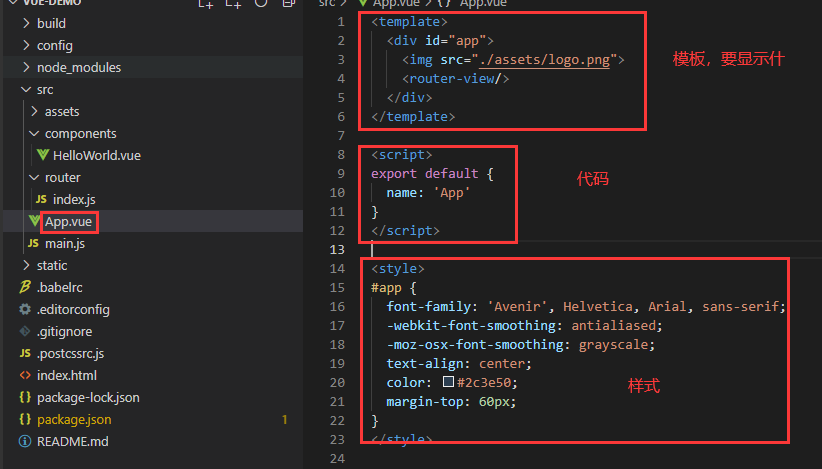Open the ./assets/logo.png path link
This screenshot has height=469, width=822.
pyautogui.click(x=544, y=60)
